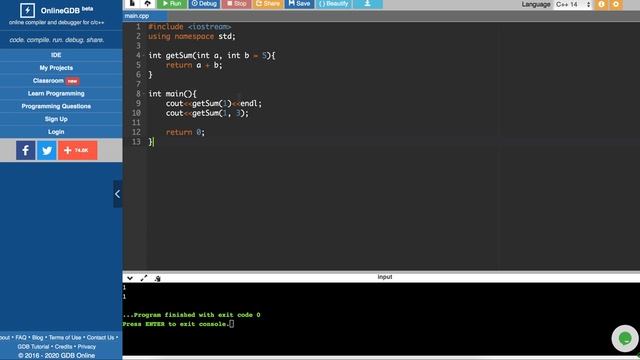The image size is (640, 360).
Task: Click the 'cout<<getSum(1)<<endl;' code line
Action: click(214, 104)
